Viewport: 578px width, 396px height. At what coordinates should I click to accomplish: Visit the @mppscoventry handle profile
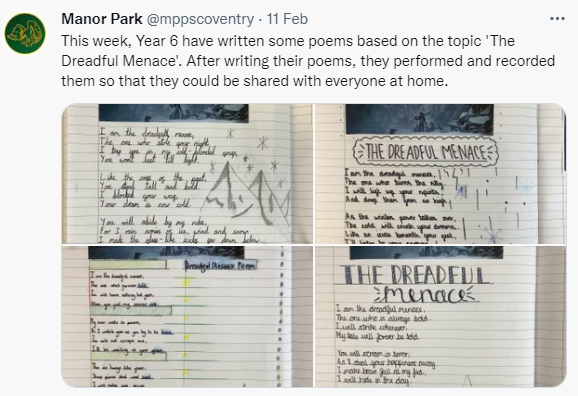point(200,19)
